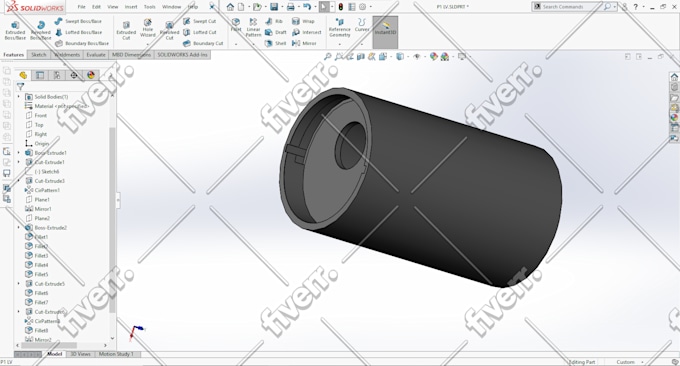This screenshot has width=680, height=366.
Task: Click the Zoom to Fit icon
Action: pos(327,56)
